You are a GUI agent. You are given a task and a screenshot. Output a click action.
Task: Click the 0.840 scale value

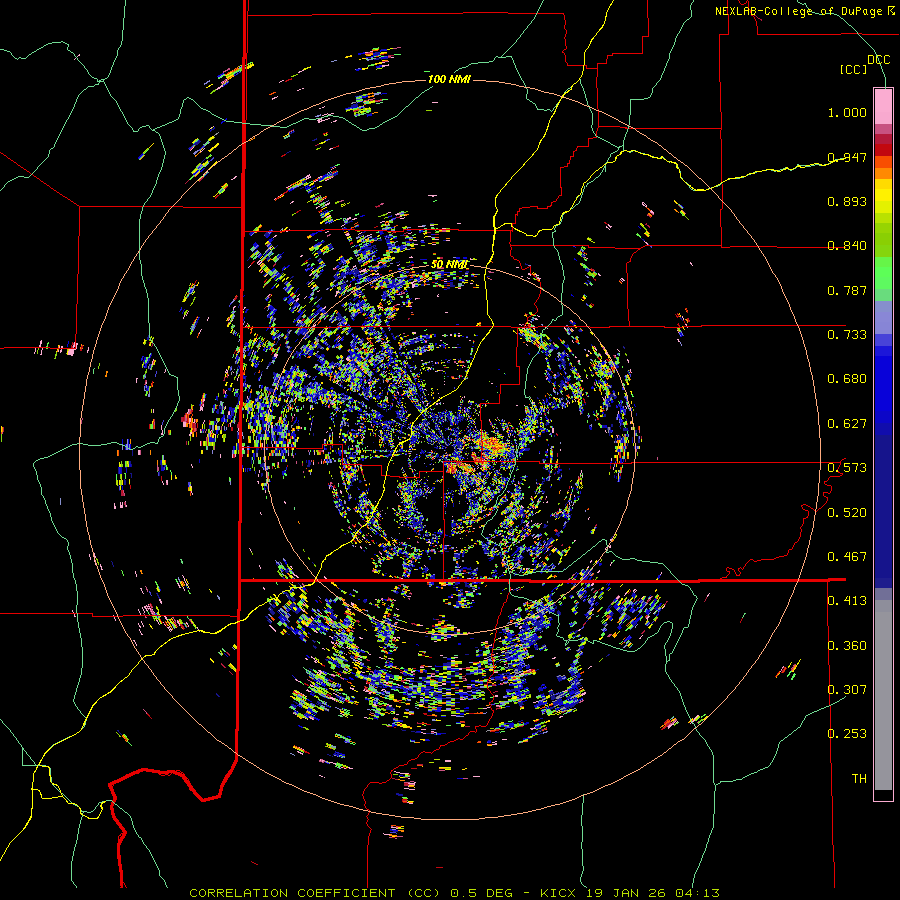click(847, 246)
